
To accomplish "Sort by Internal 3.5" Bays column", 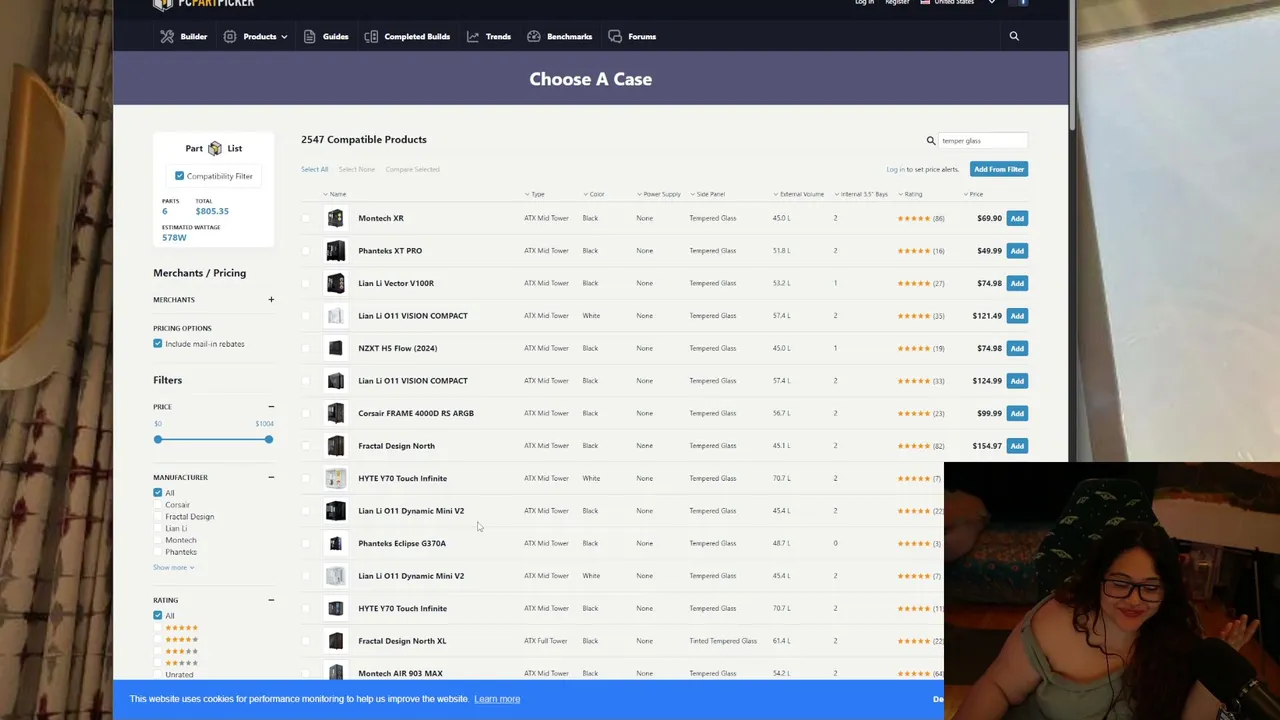I will [x=862, y=194].
